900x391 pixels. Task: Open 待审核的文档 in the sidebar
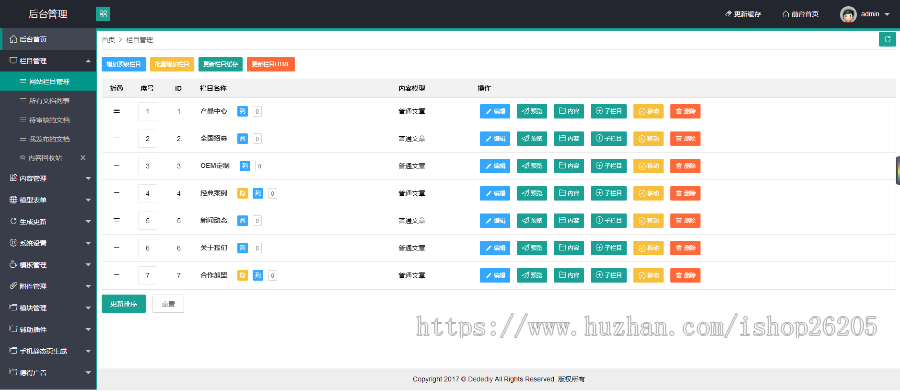coord(48,120)
